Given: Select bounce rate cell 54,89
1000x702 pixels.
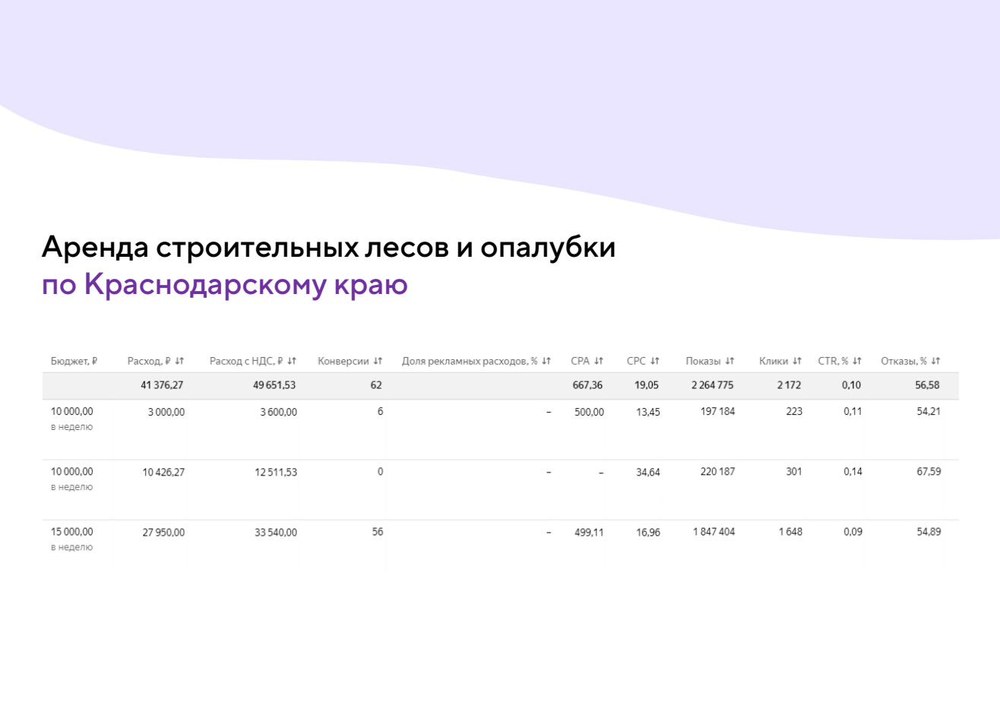Looking at the screenshot, I should (x=929, y=532).
